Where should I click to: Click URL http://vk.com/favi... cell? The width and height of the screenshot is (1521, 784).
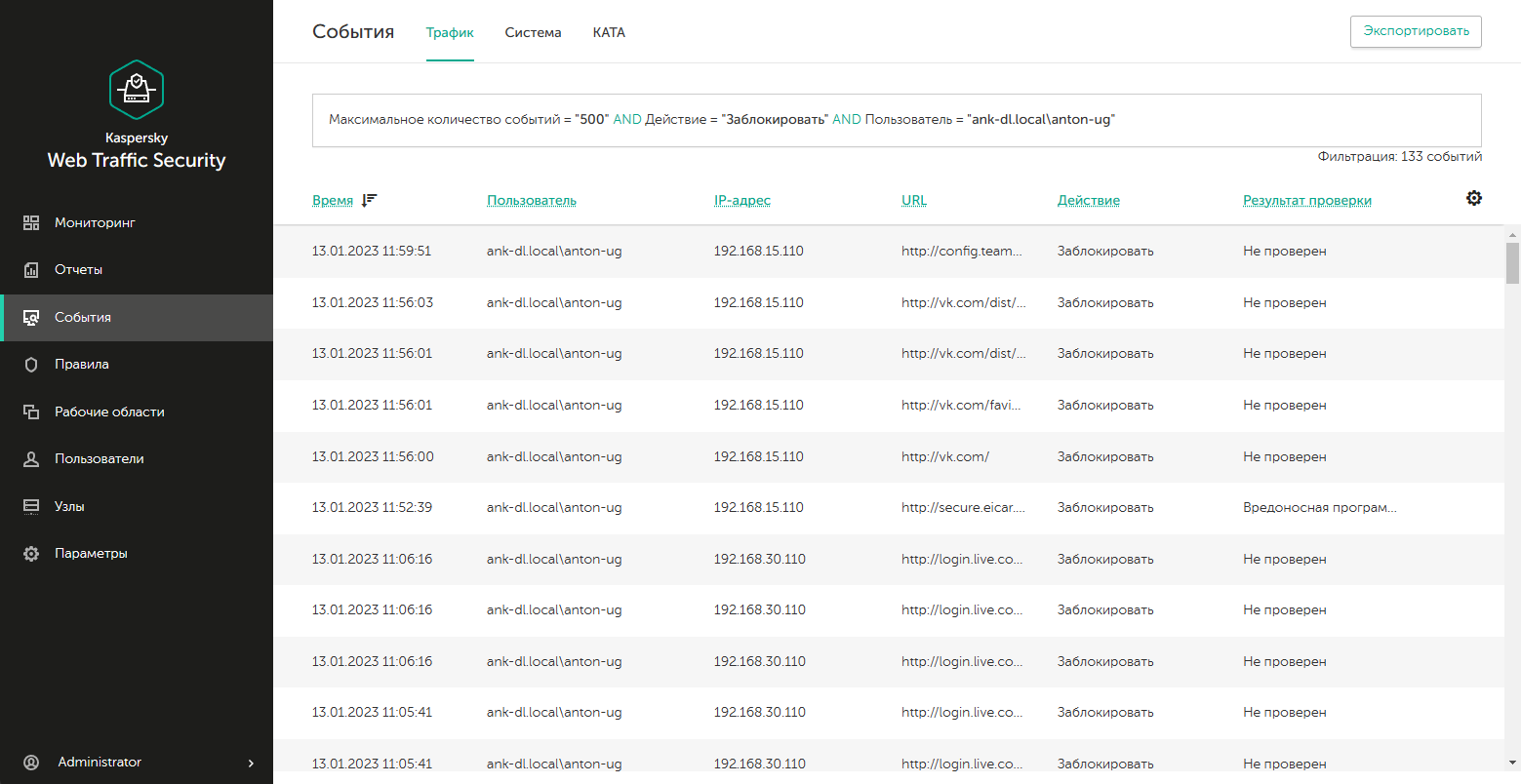tap(961, 406)
